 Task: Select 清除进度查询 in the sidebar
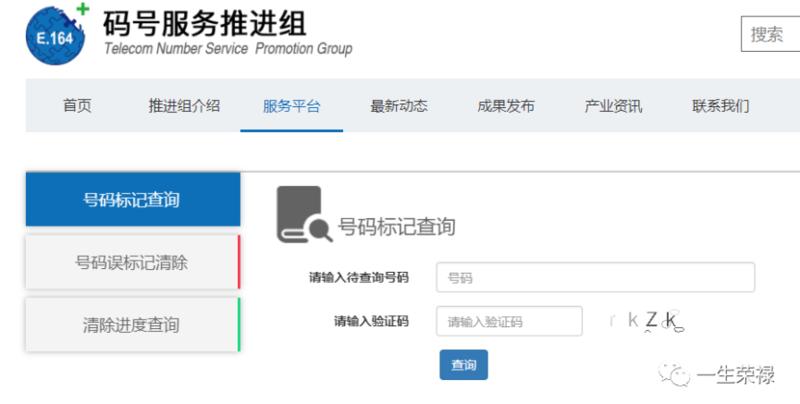(x=133, y=325)
